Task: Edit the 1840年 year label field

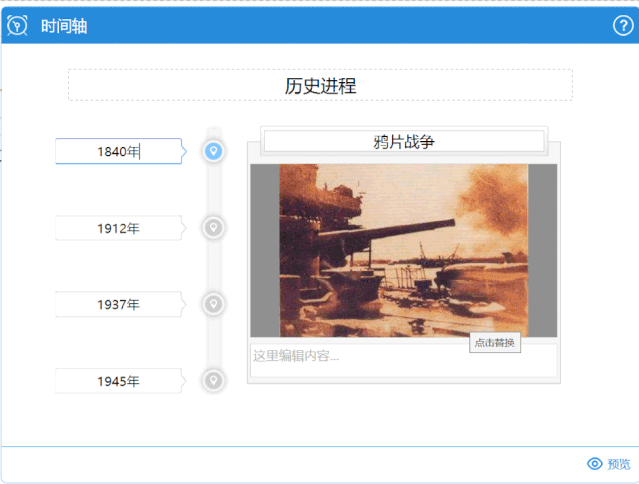Action: (118, 152)
